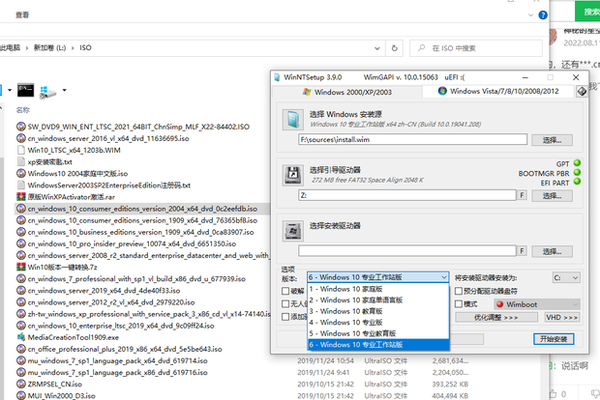Expand the Explorer ribbon chevron

point(530,15)
